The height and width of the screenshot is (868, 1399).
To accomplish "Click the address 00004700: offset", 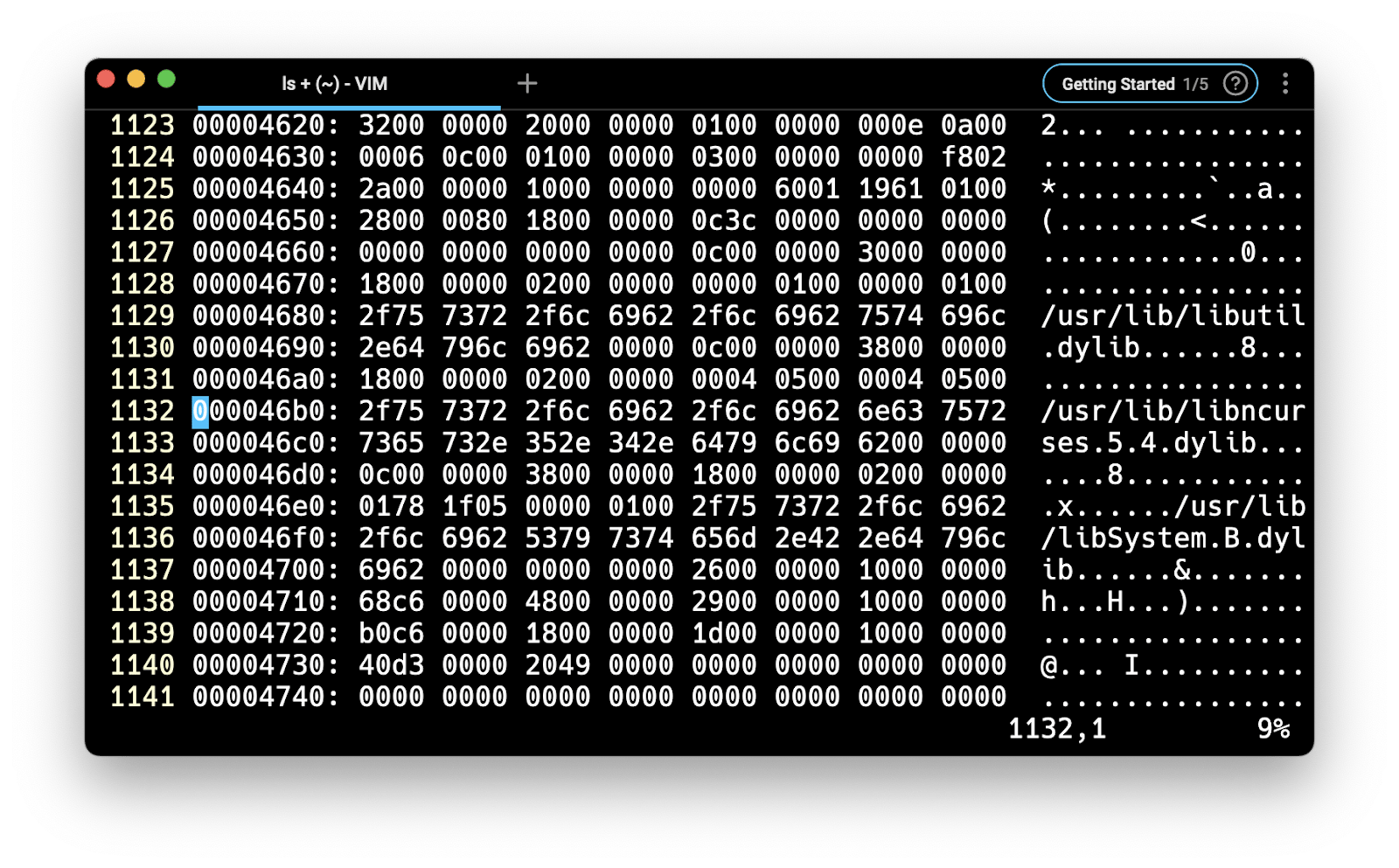I will pos(265,571).
